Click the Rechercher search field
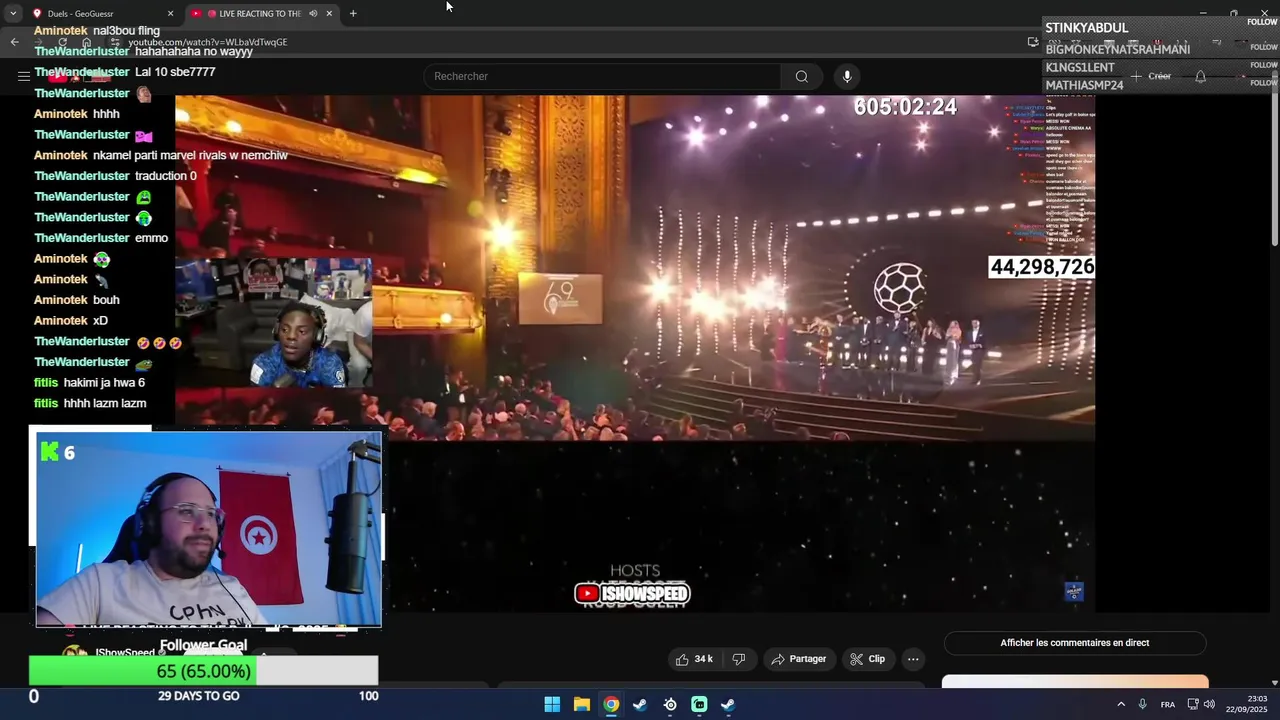Image resolution: width=1280 pixels, height=720 pixels. (602, 76)
